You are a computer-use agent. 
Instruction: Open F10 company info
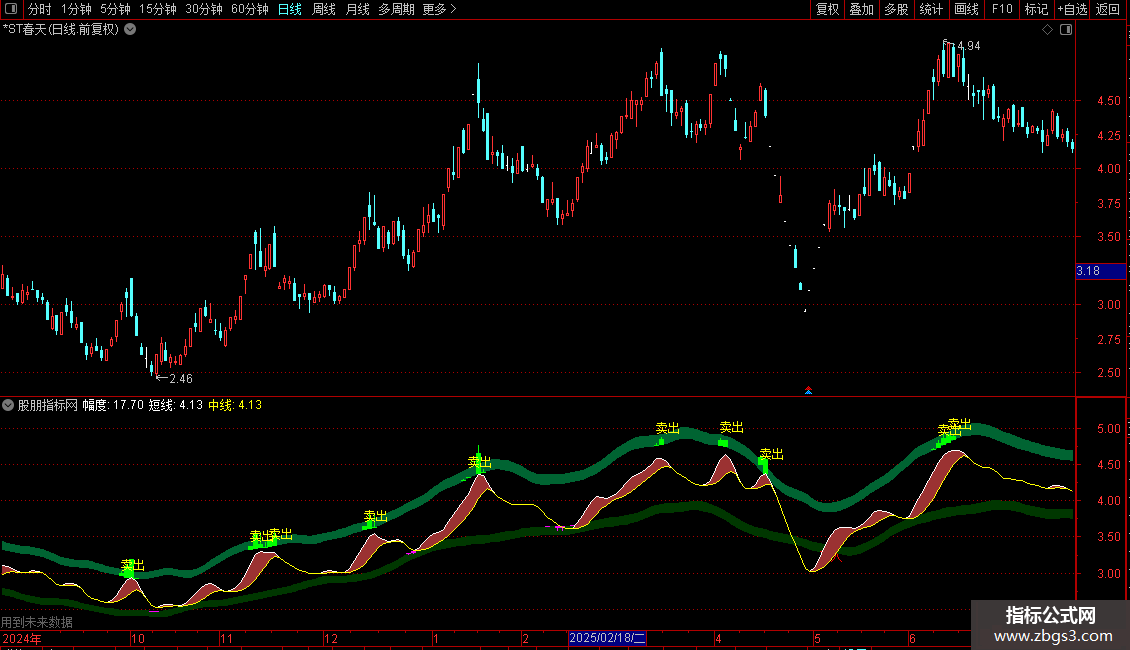tap(1002, 9)
